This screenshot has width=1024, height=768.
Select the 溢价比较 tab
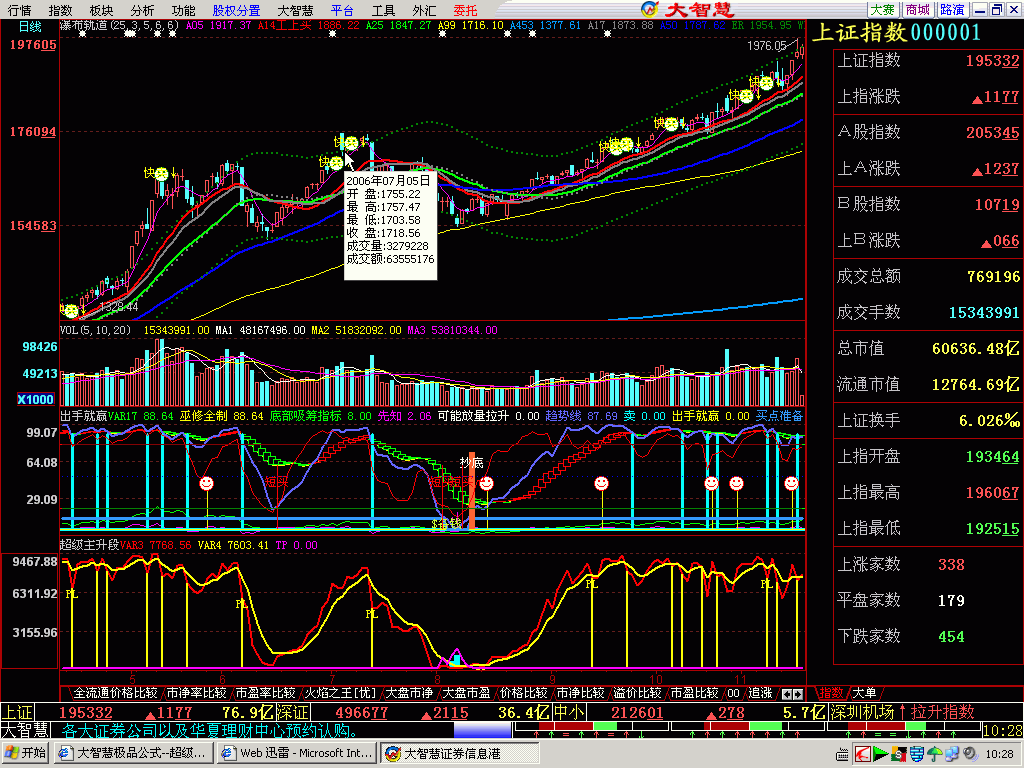pos(637,693)
